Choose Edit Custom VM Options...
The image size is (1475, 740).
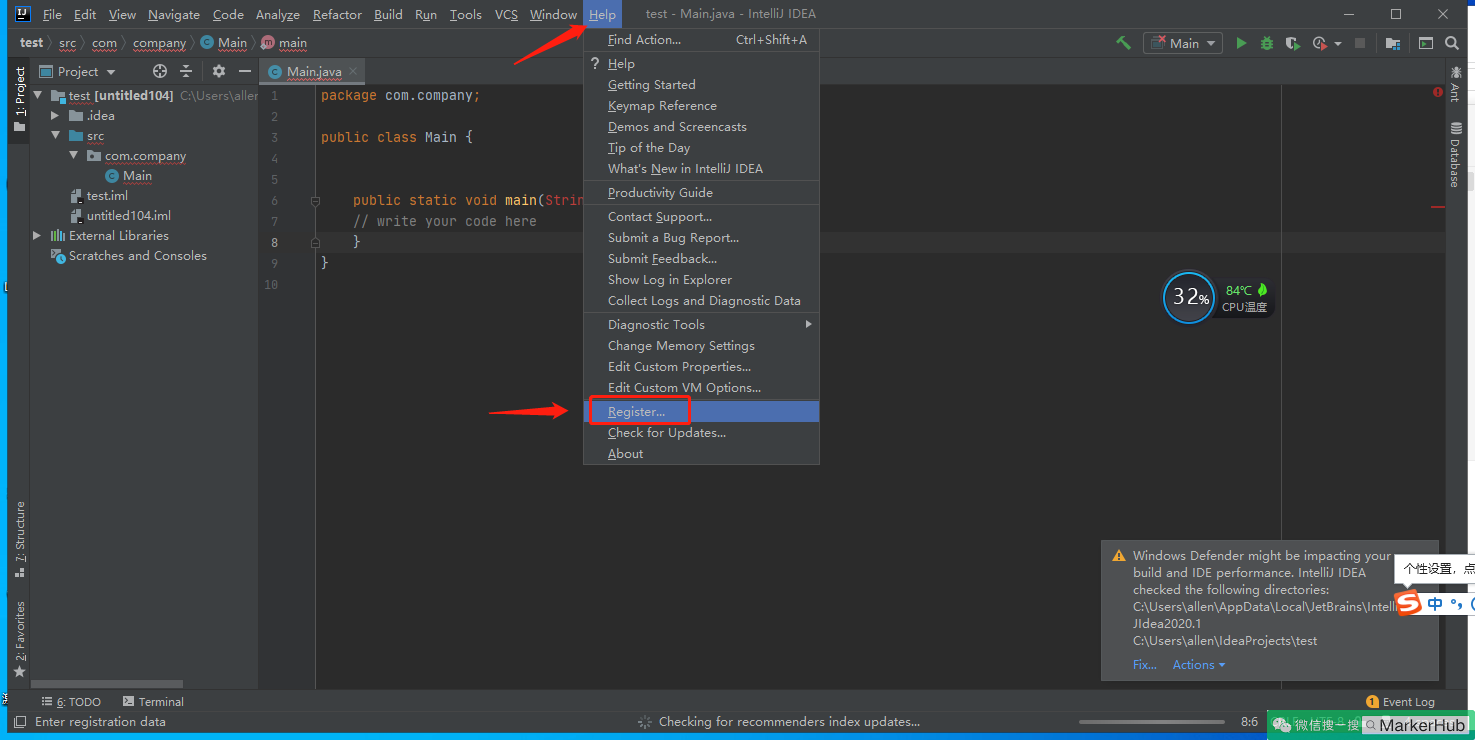pyautogui.click(x=702, y=388)
